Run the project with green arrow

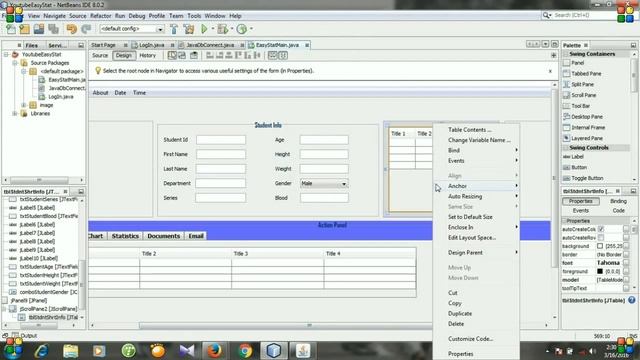(204, 29)
